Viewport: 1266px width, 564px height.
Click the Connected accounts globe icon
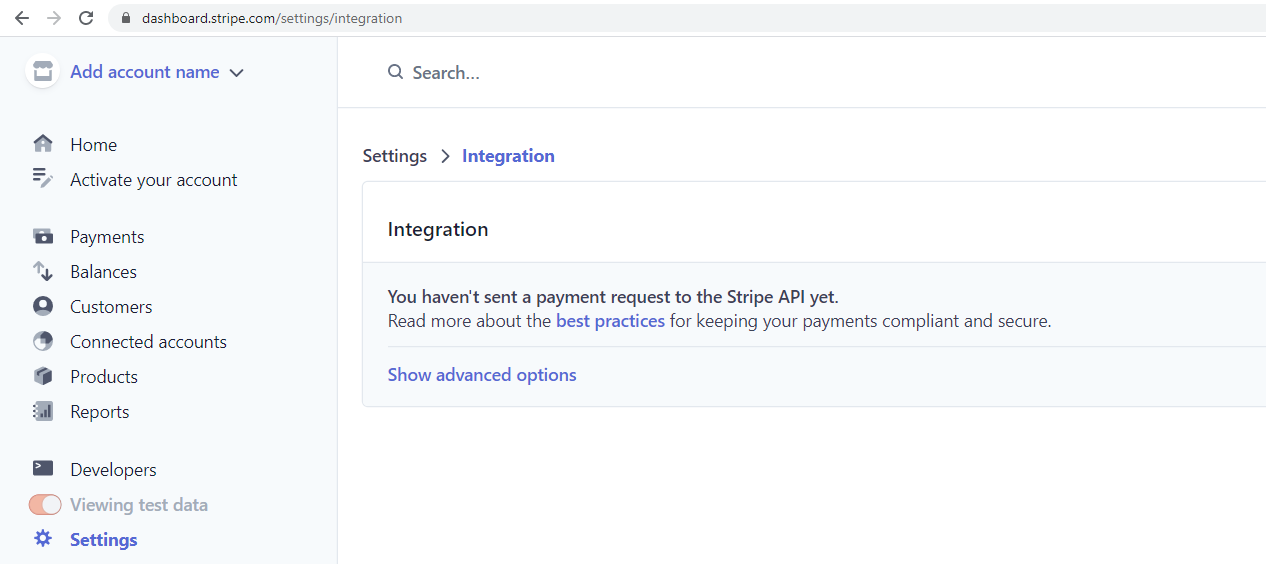point(42,341)
